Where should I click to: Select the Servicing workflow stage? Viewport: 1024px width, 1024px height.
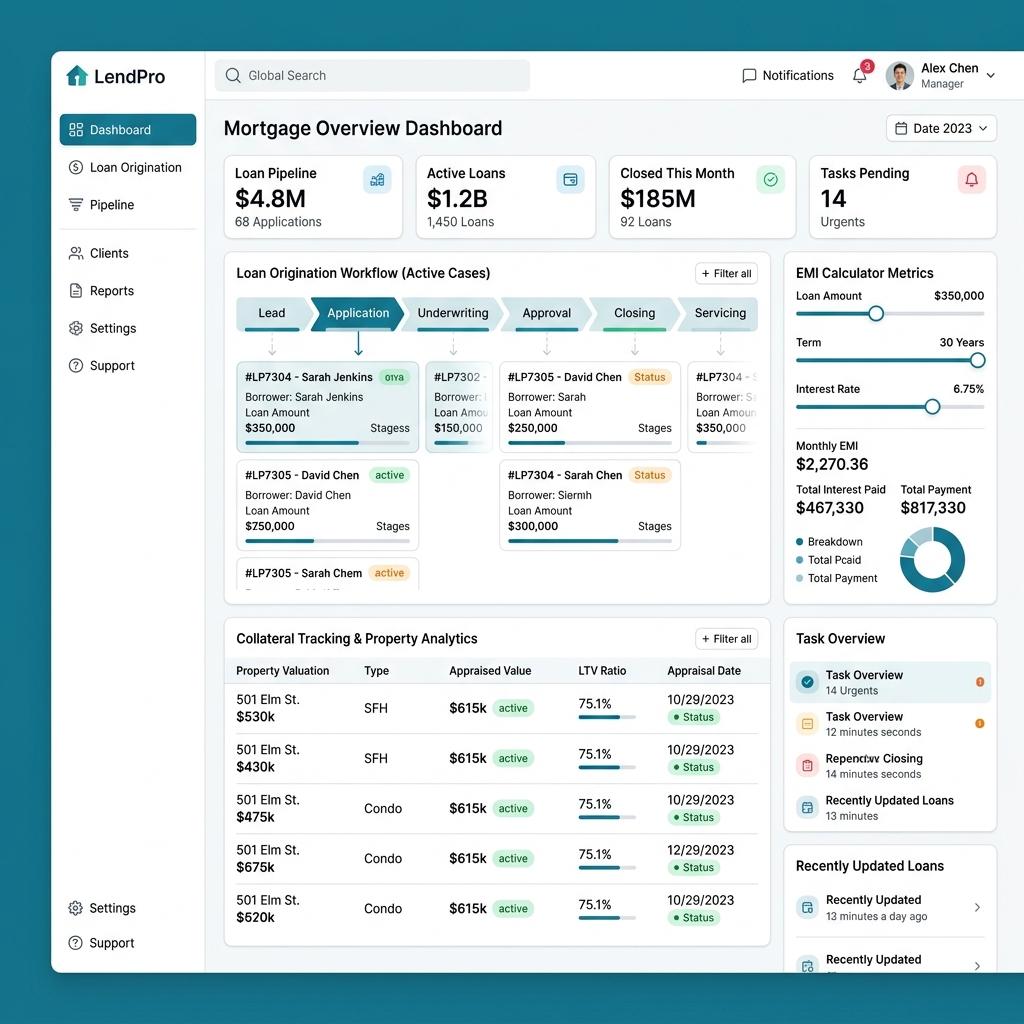click(x=720, y=313)
